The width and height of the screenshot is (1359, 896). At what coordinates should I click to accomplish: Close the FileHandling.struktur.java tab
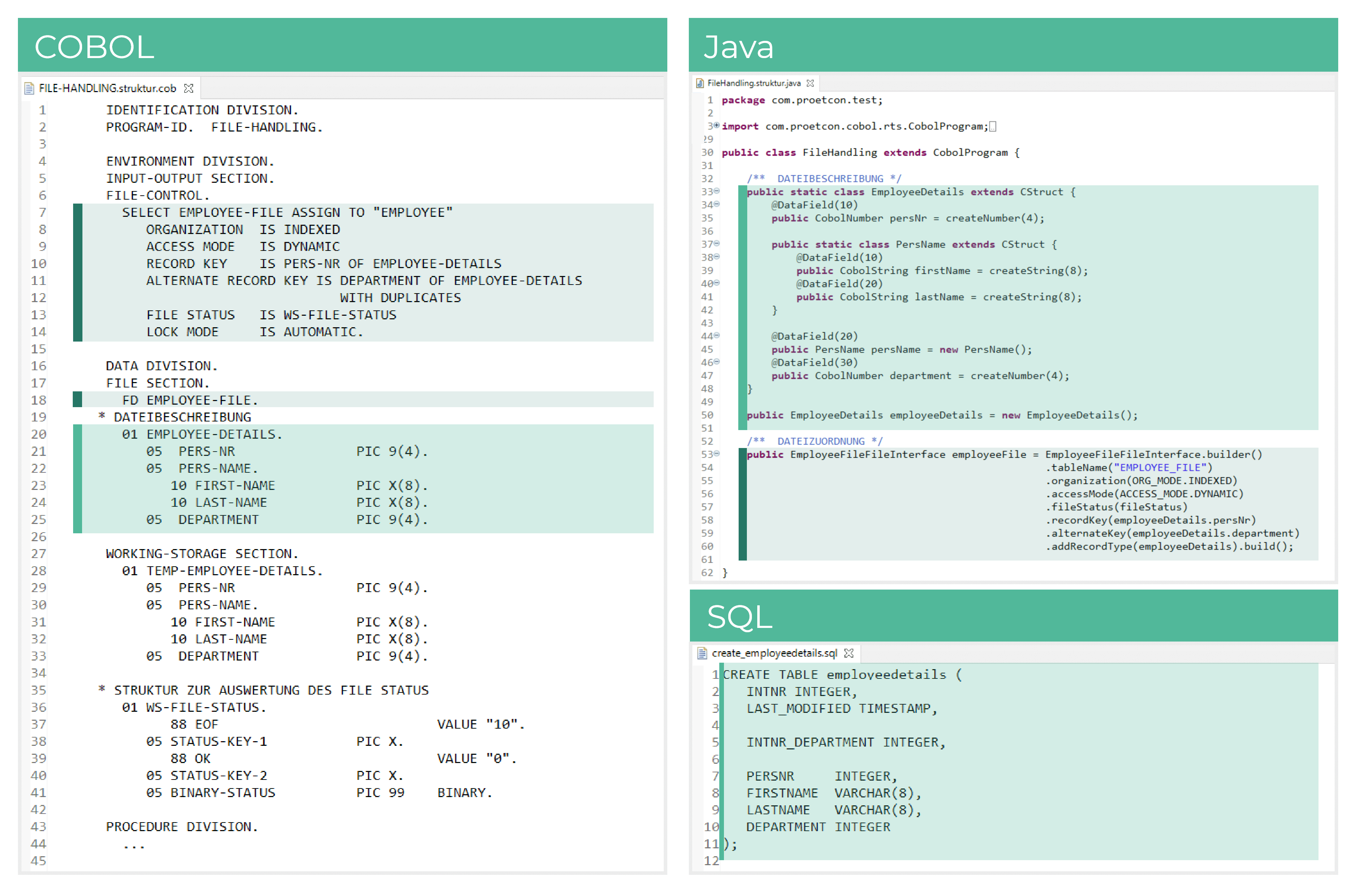811,83
